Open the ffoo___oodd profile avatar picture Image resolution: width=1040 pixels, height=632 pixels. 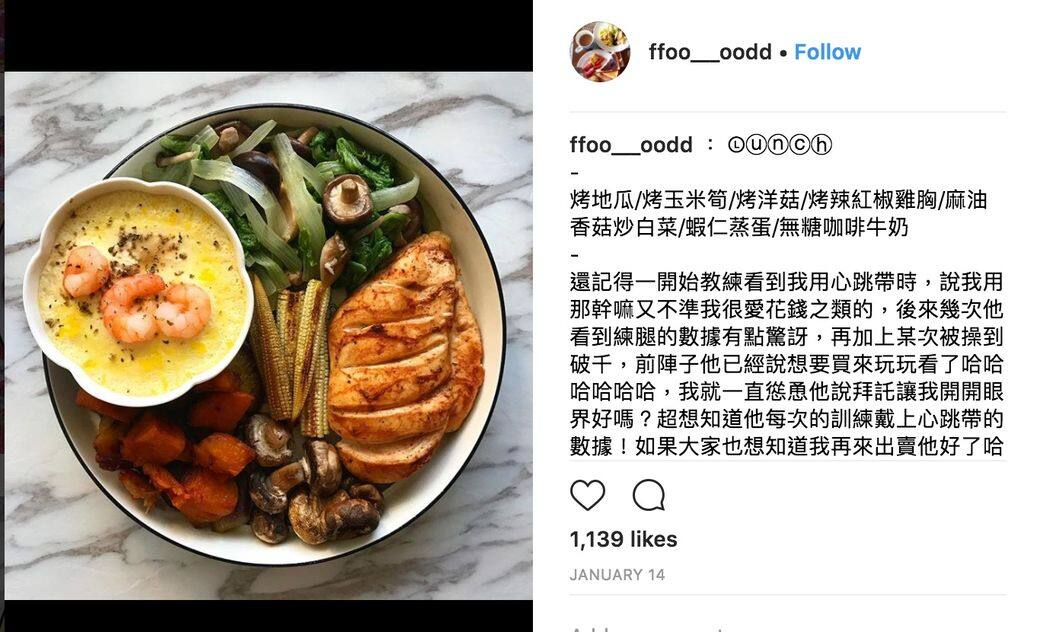click(600, 52)
